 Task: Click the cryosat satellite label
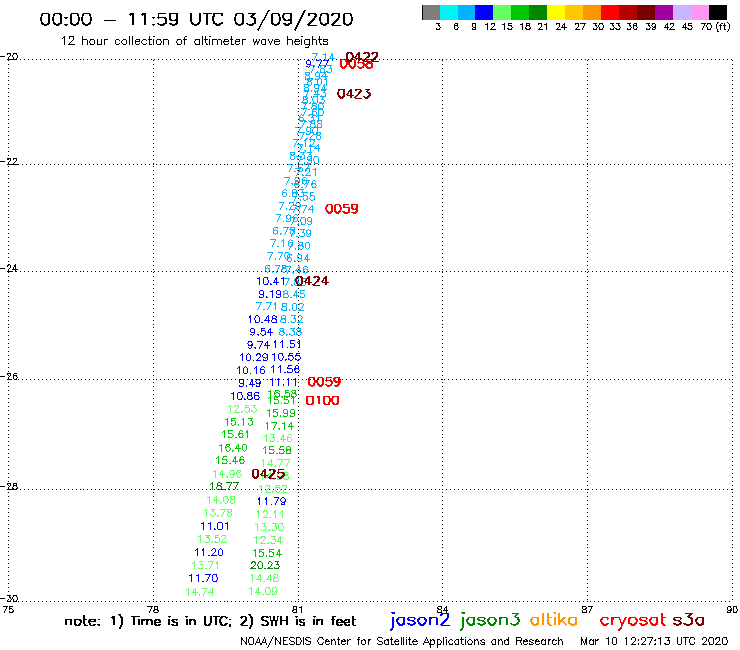tap(633, 620)
